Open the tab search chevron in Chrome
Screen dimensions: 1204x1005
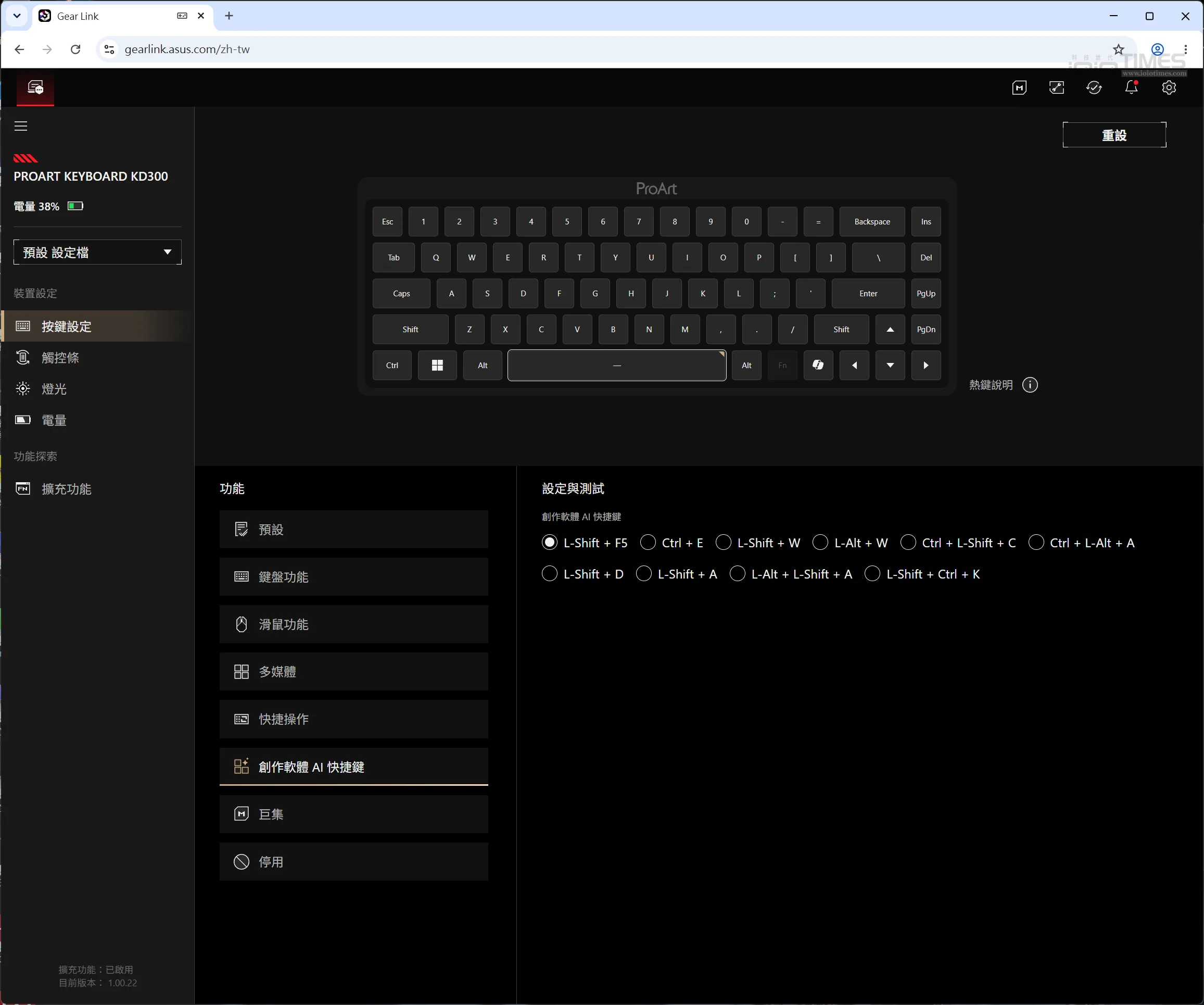(x=17, y=16)
